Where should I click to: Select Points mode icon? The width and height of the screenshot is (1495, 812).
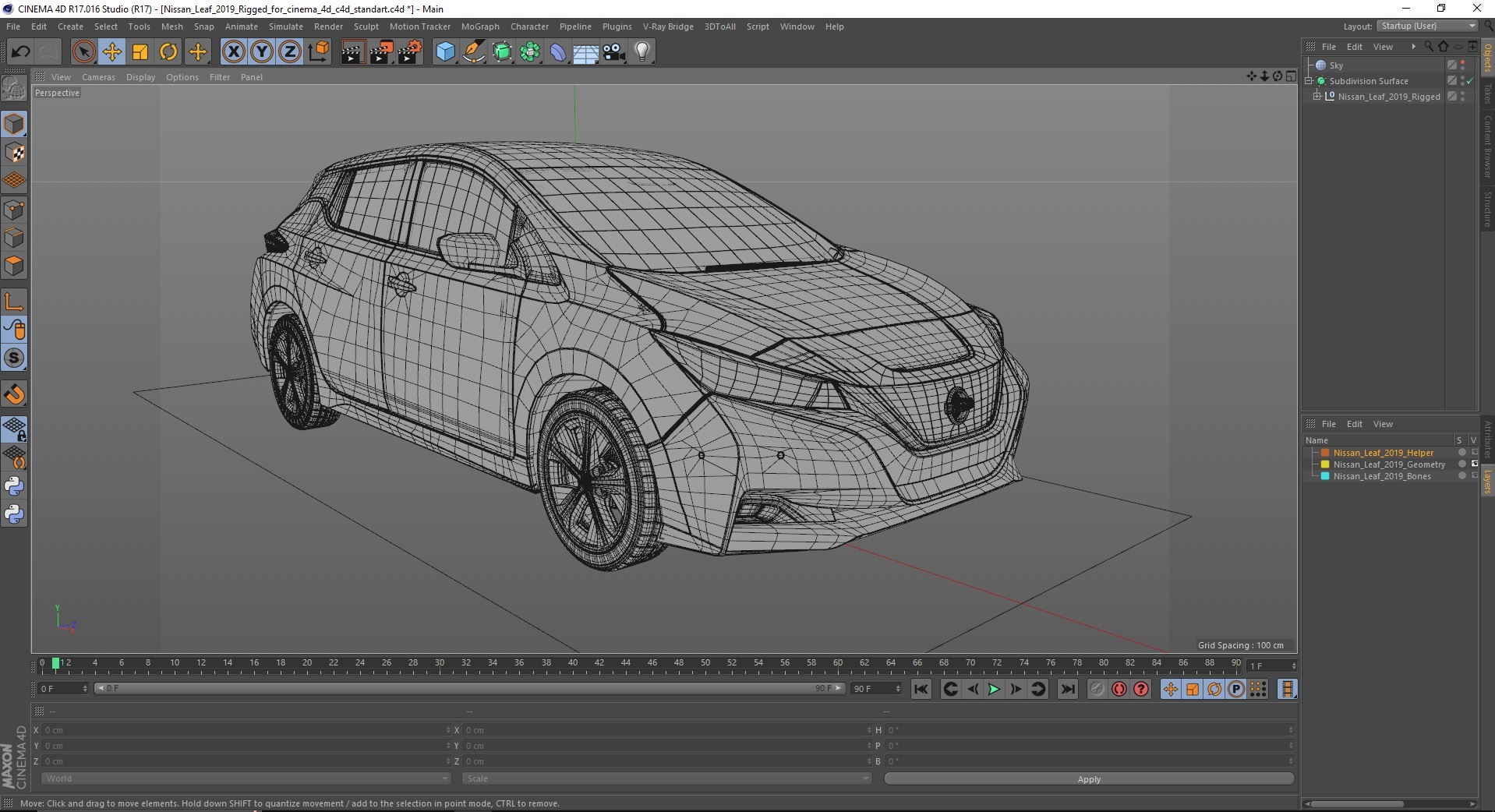[x=14, y=210]
